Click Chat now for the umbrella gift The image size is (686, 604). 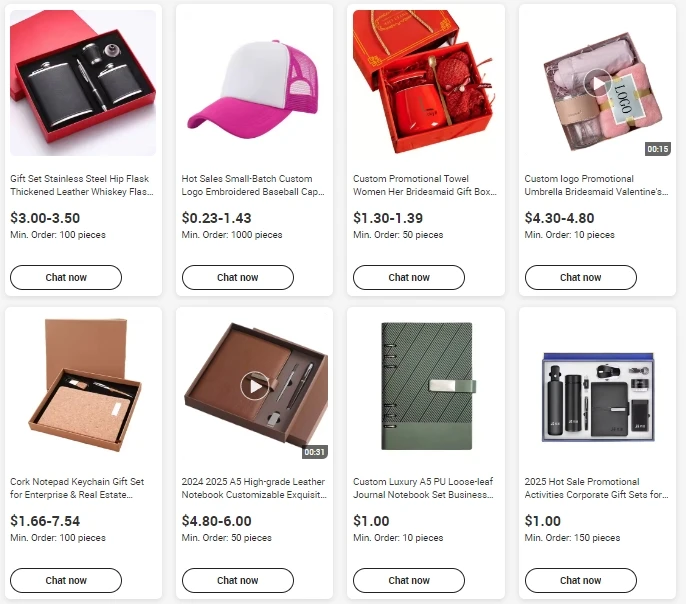pos(581,277)
